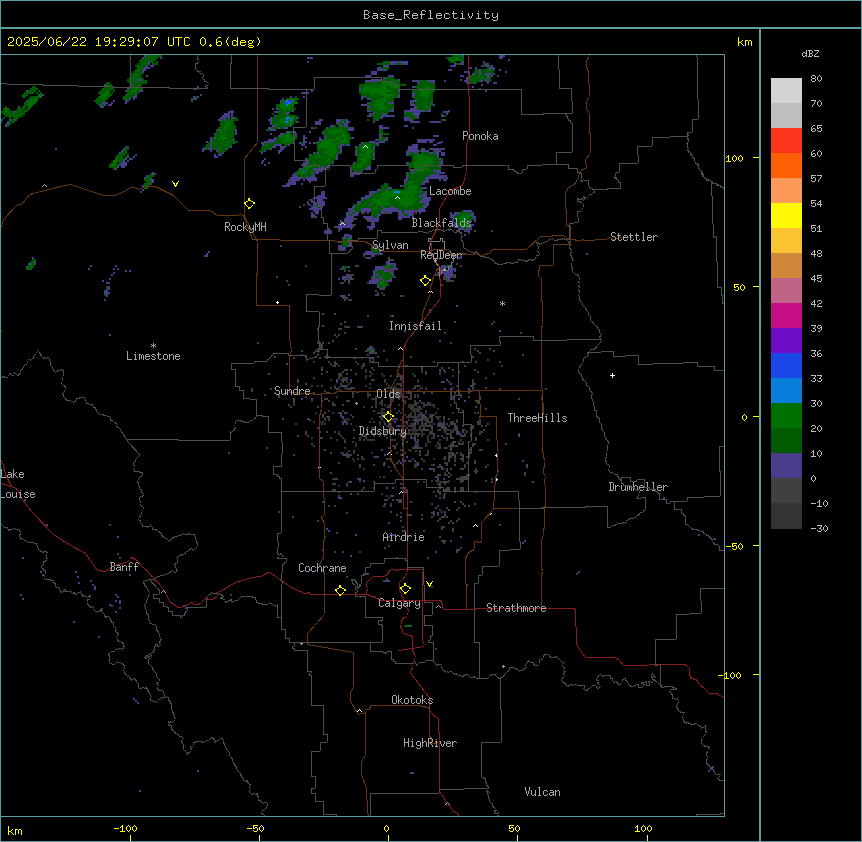Pick the red 60-65 dBZ legend band

pyautogui.click(x=786, y=141)
